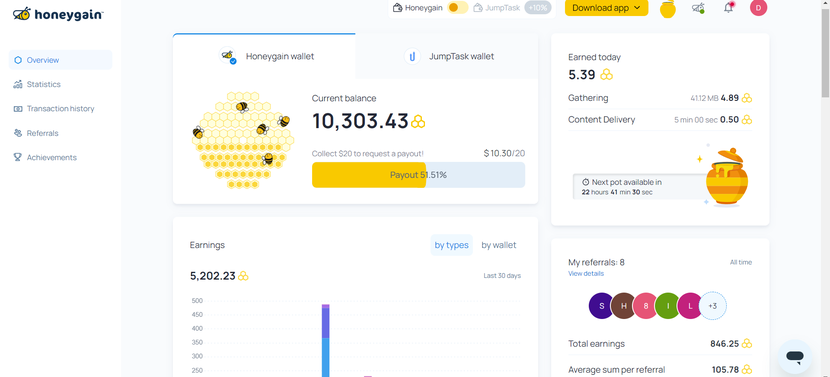Click the credits icon next to 5.39
The height and width of the screenshot is (377, 830).
[x=607, y=75]
